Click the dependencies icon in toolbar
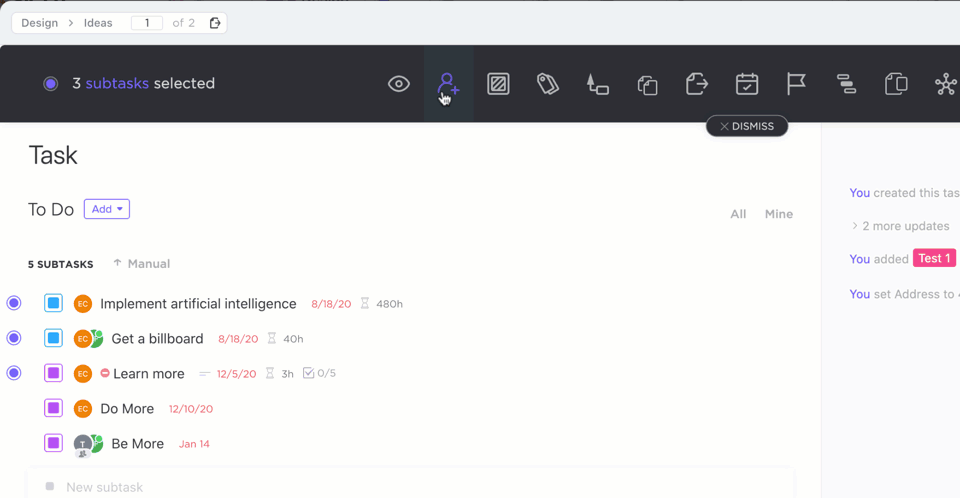This screenshot has width=960, height=498. [x=846, y=84]
